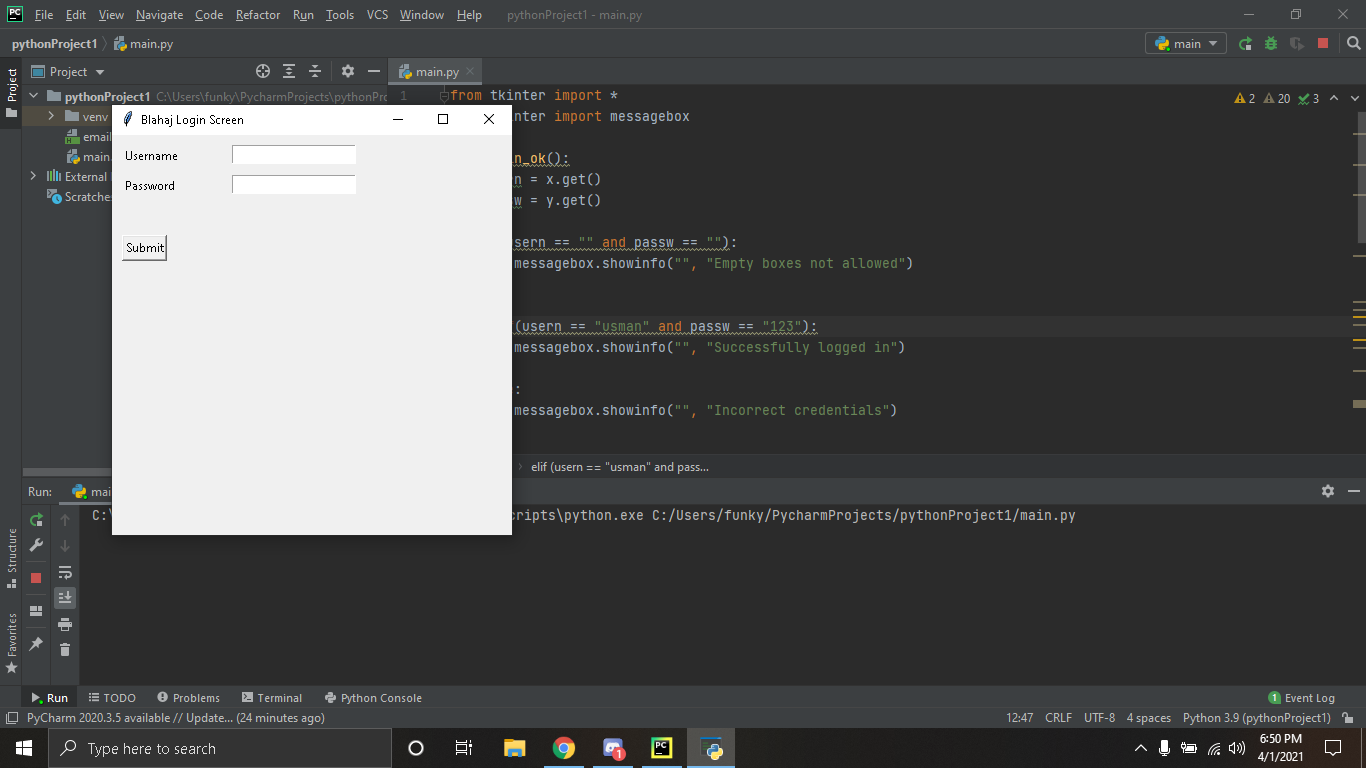Open Google Chrome from the taskbar
The width and height of the screenshot is (1366, 768).
tap(564, 748)
